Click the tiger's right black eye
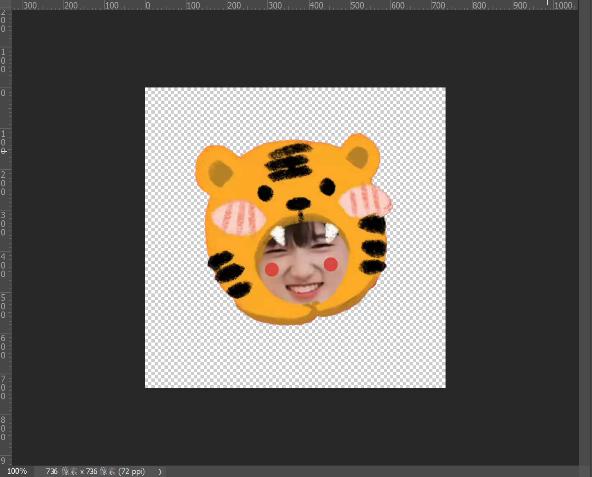The width and height of the screenshot is (592, 477). 327,187
